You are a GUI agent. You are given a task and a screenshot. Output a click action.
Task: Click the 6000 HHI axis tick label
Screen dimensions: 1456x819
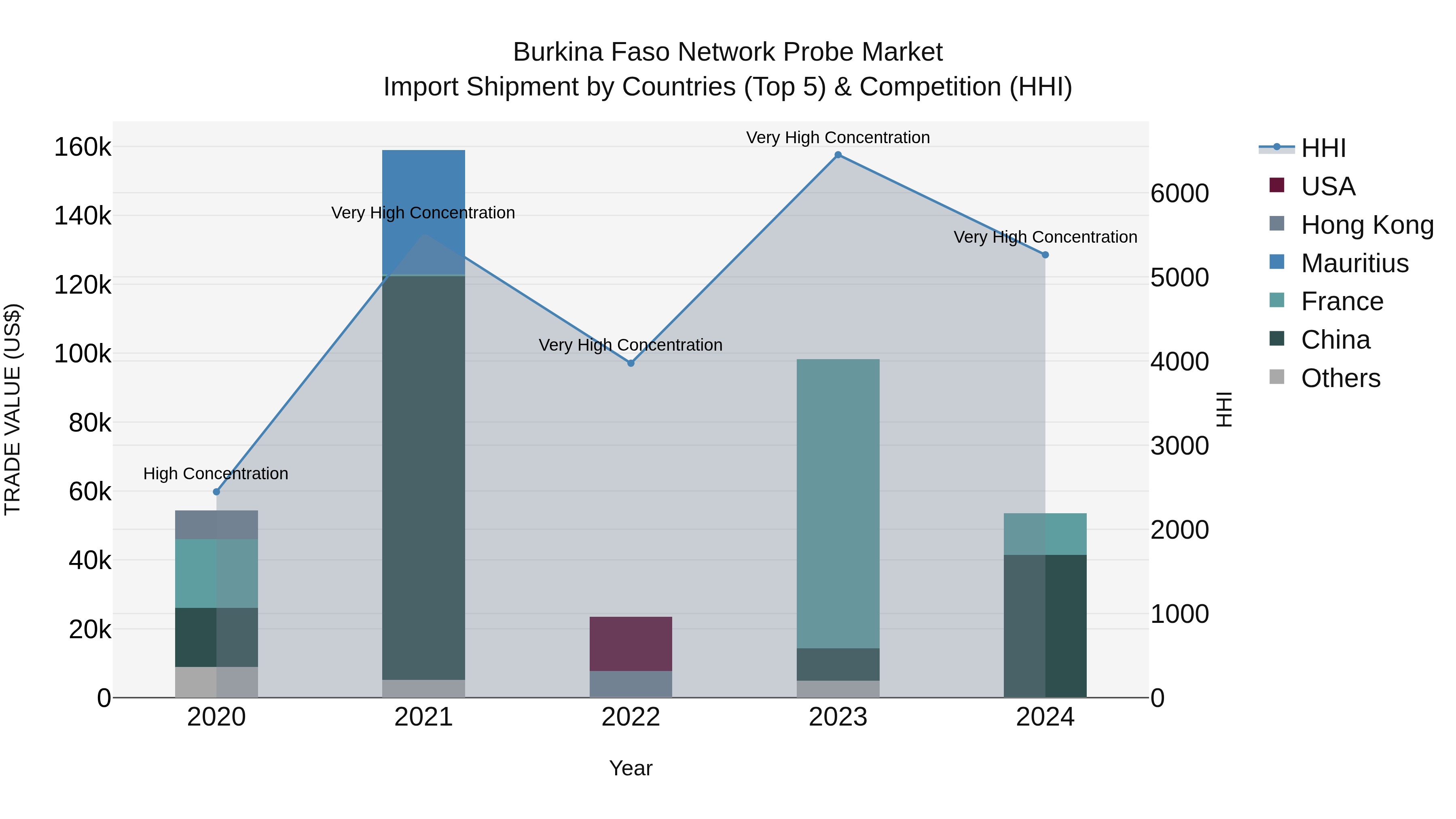coord(1180,194)
